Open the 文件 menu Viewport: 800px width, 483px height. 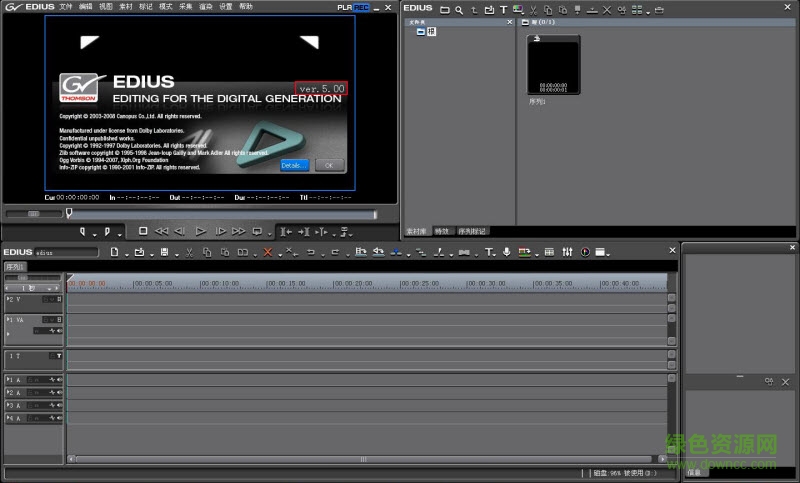[65, 7]
